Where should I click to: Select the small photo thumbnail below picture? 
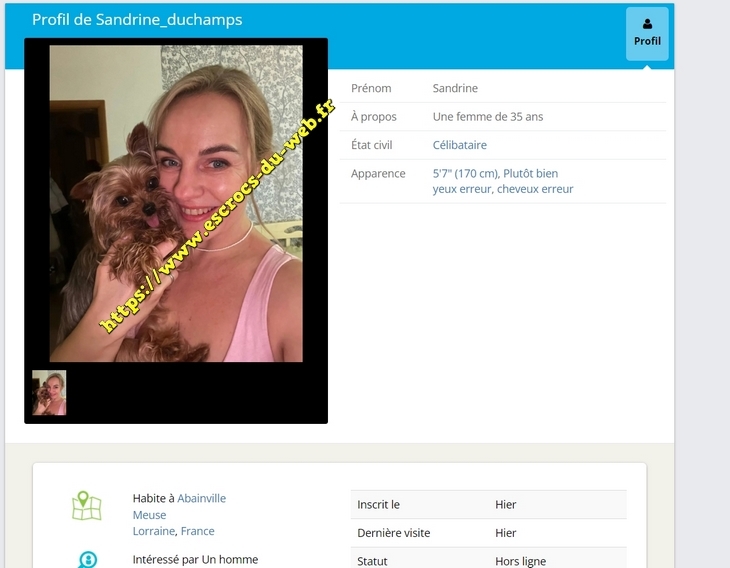point(49,393)
